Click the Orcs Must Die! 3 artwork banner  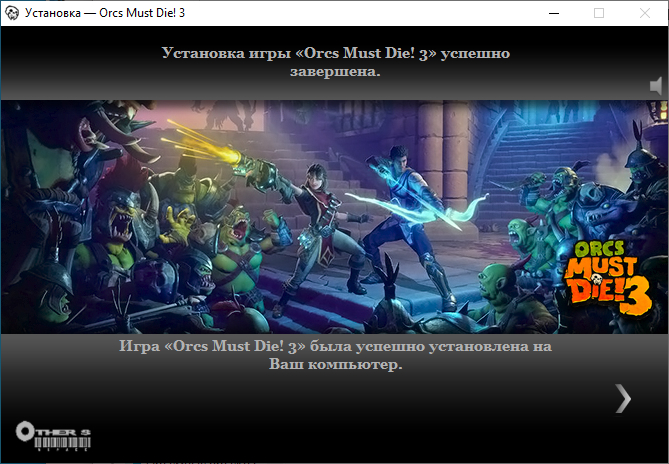pos(334,217)
